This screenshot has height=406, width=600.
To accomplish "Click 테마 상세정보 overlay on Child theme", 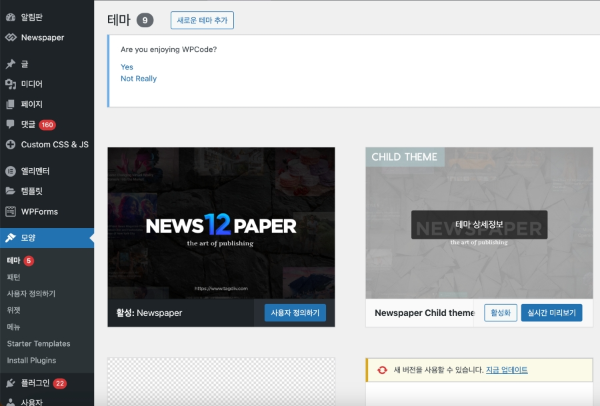I will (479, 225).
